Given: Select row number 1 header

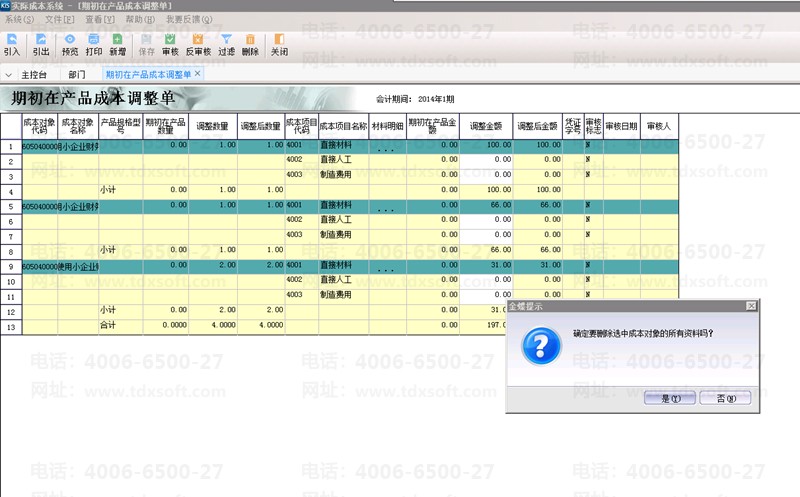Looking at the screenshot, I should click(x=11, y=146).
